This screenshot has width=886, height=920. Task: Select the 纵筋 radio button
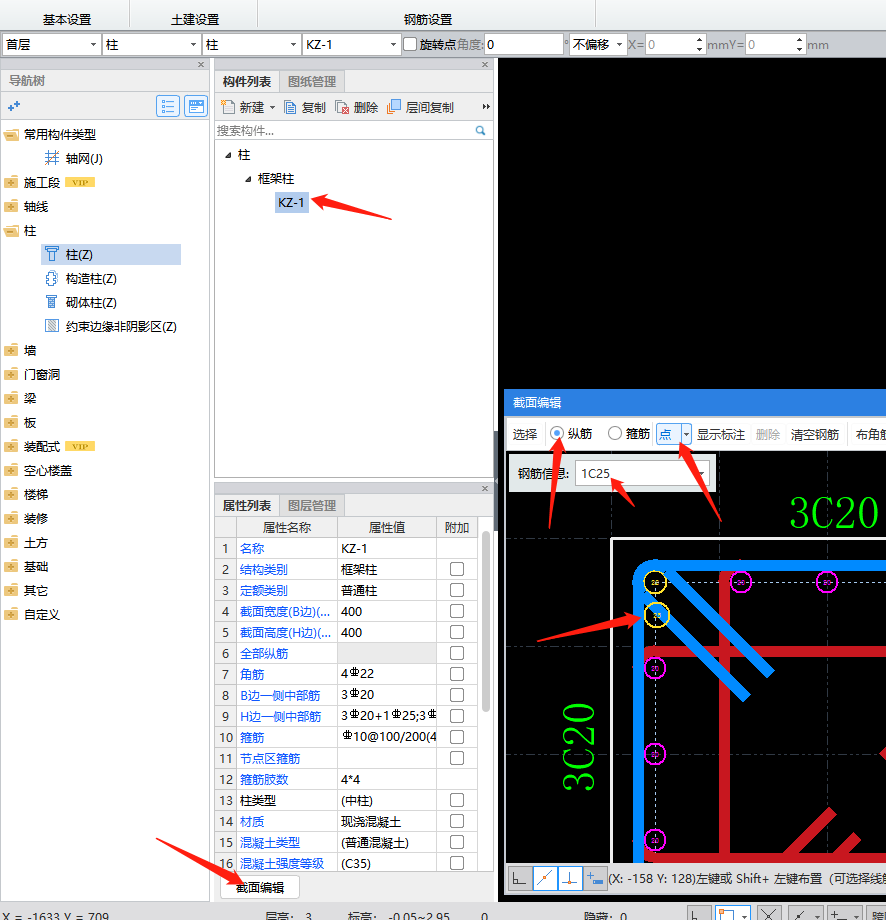pyautogui.click(x=557, y=434)
